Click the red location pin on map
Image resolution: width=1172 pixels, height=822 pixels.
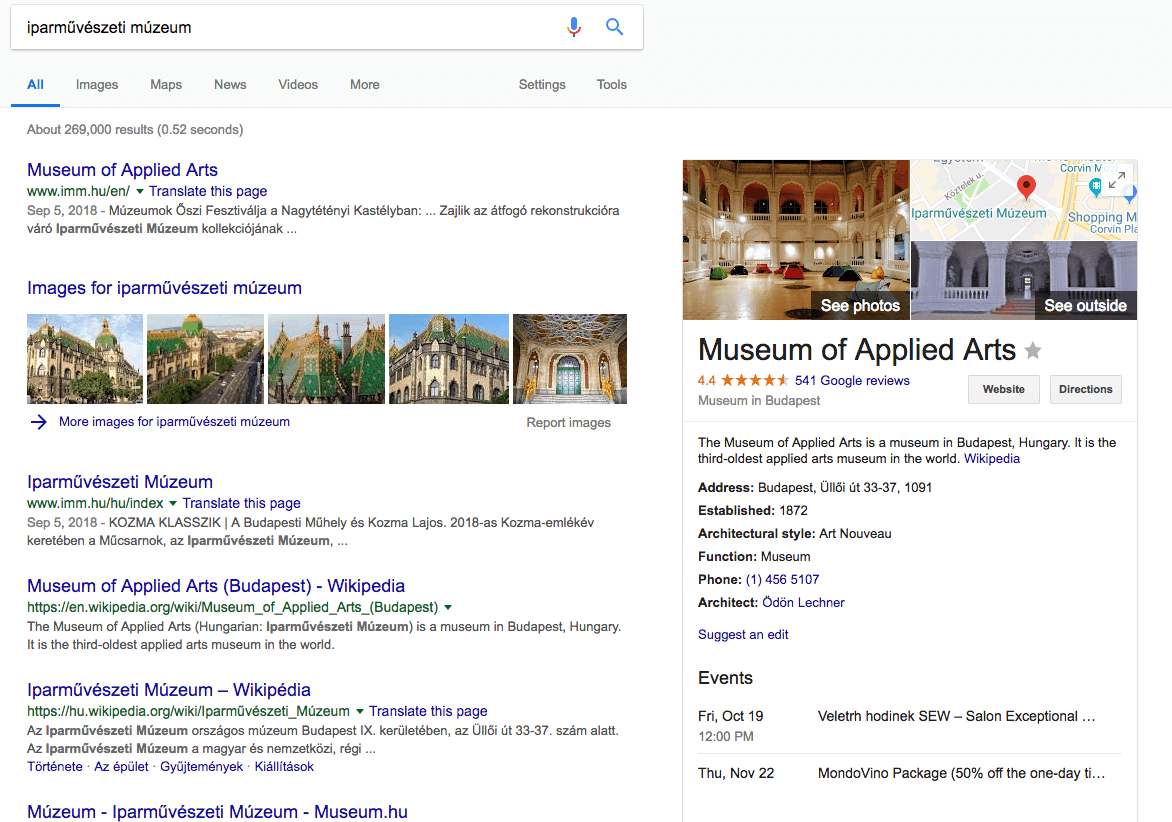1026,187
